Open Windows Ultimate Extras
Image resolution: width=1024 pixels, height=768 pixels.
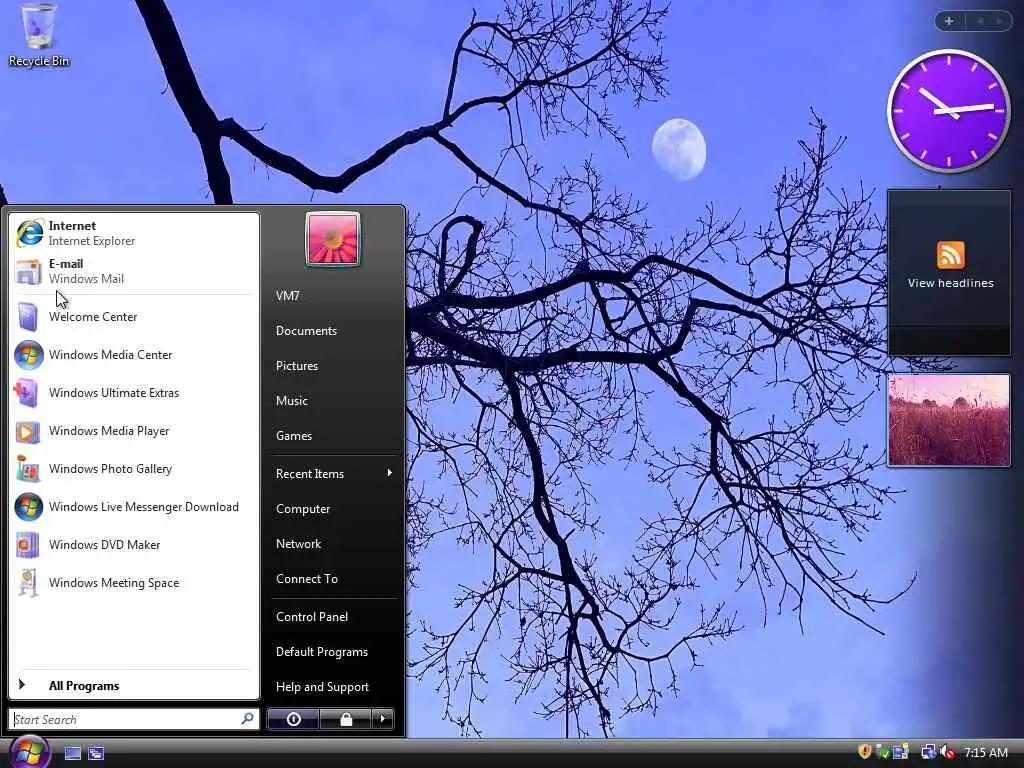coord(133,392)
